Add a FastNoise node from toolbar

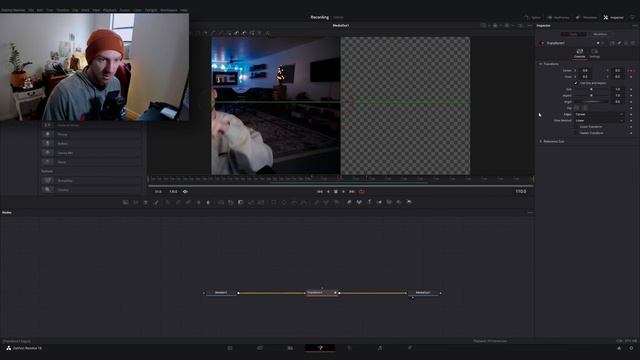(x=136, y=202)
